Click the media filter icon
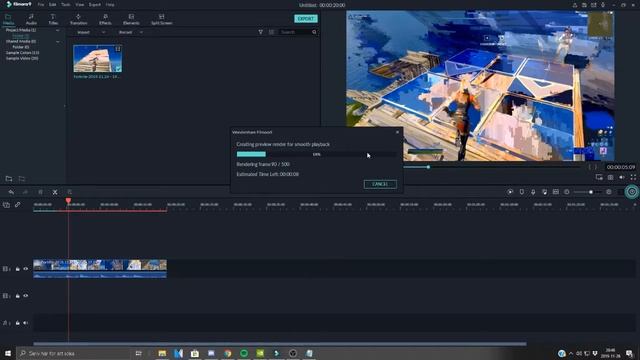This screenshot has height=360, width=640. point(260,32)
